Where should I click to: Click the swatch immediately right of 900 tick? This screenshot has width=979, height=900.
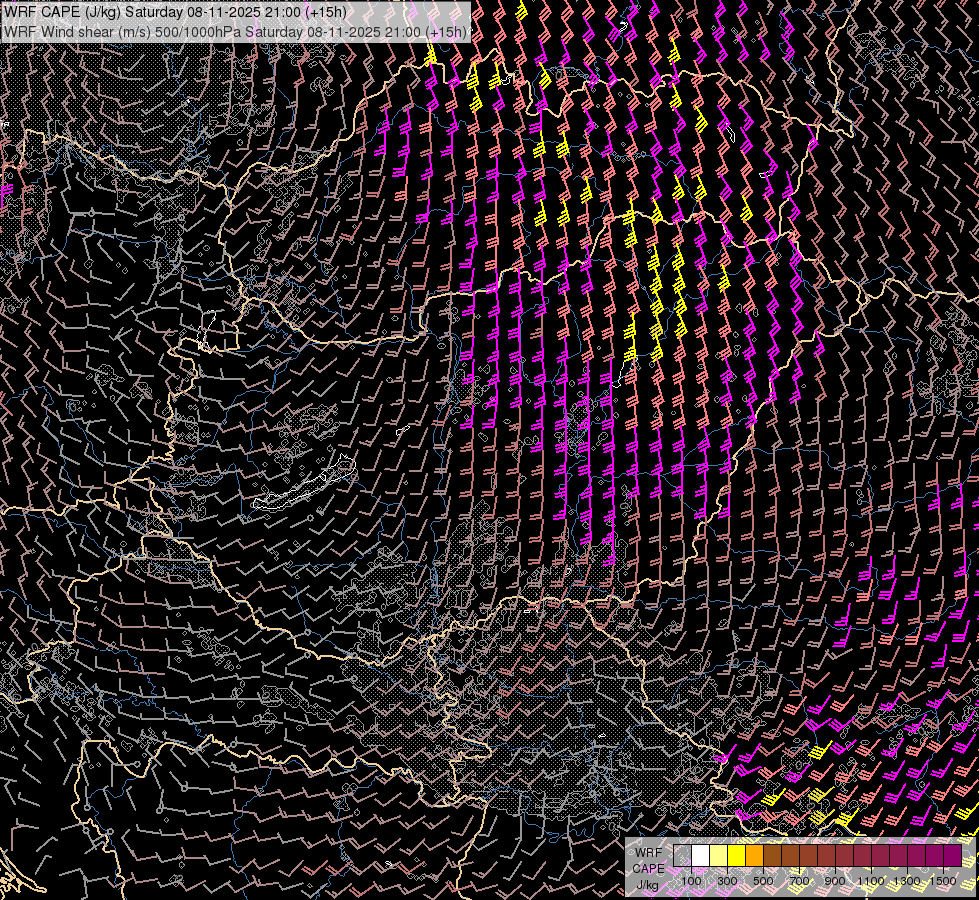(844, 856)
